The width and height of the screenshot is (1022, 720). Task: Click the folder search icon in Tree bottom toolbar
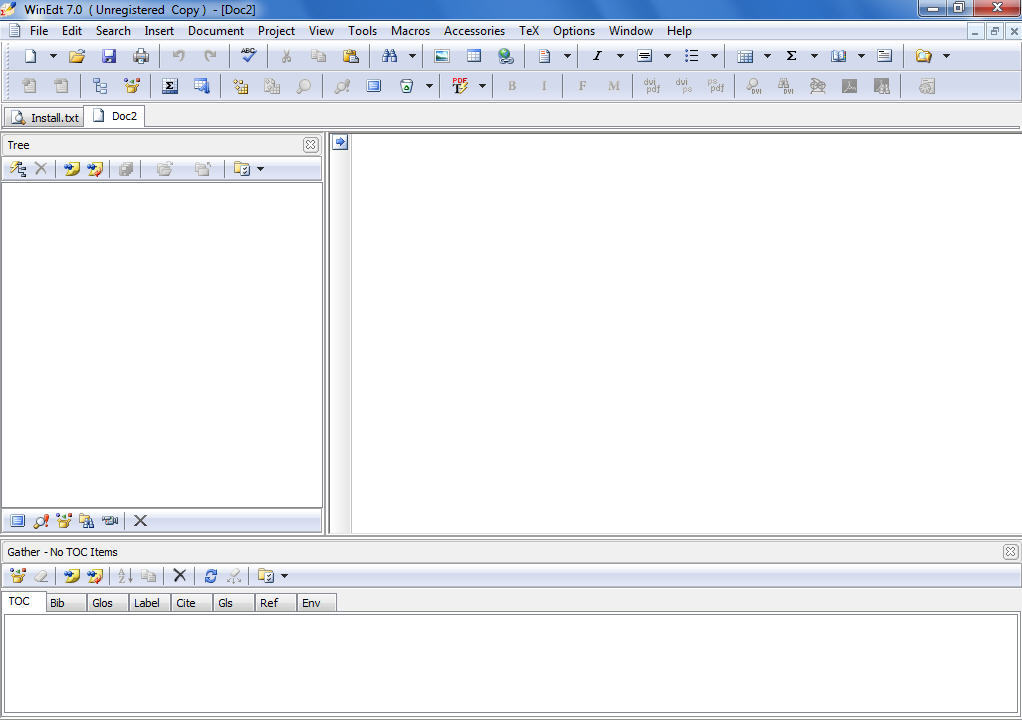[87, 521]
